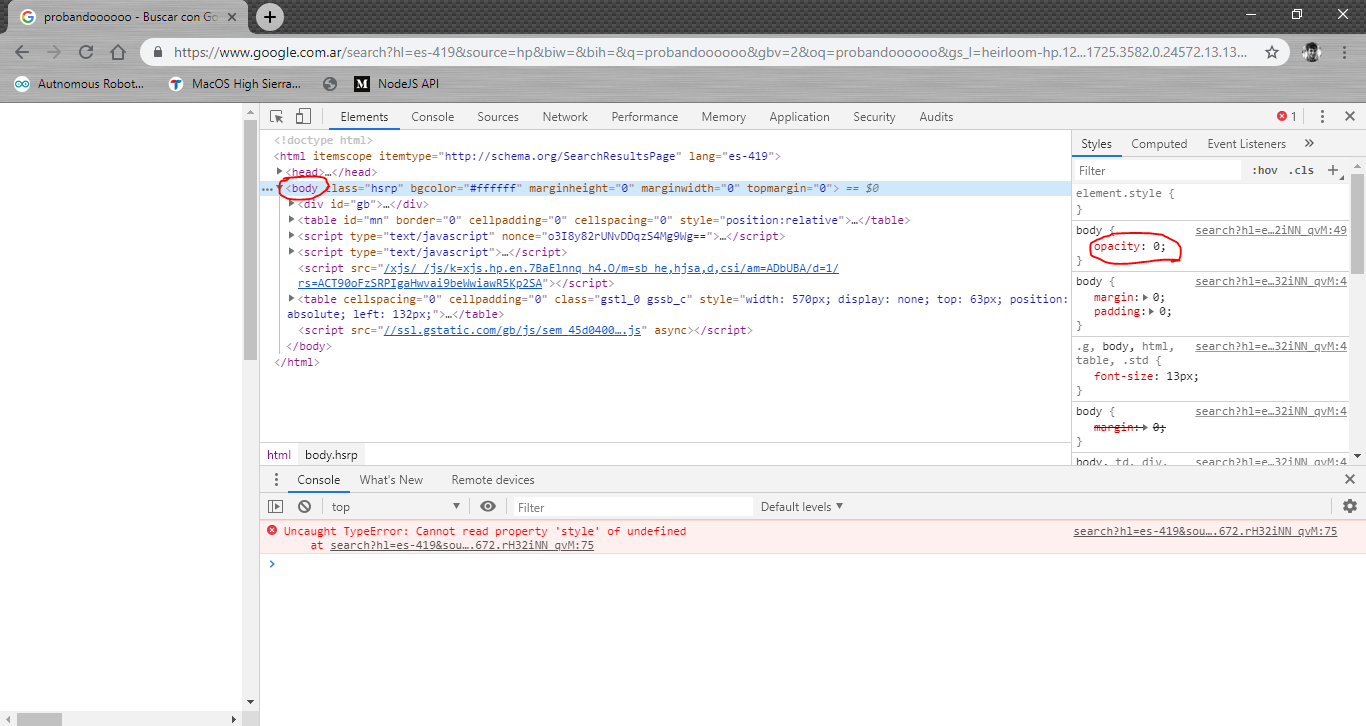The image size is (1366, 726).
Task: Open the Computed styles tab
Action: [x=1159, y=144]
